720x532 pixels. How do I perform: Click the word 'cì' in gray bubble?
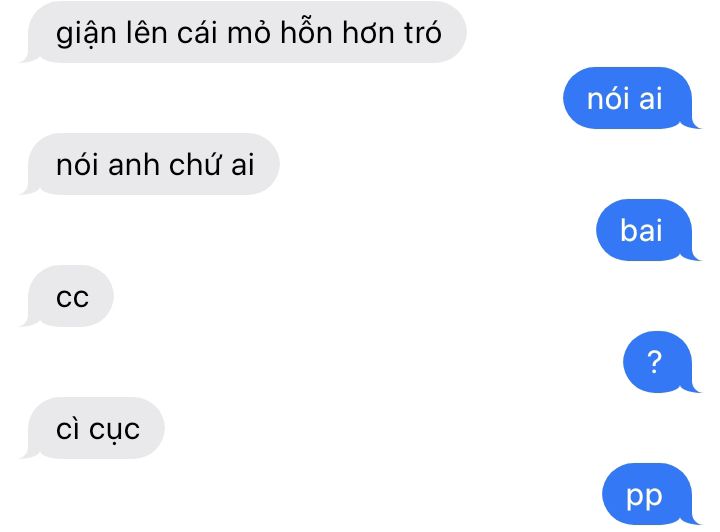pyautogui.click(x=68, y=428)
